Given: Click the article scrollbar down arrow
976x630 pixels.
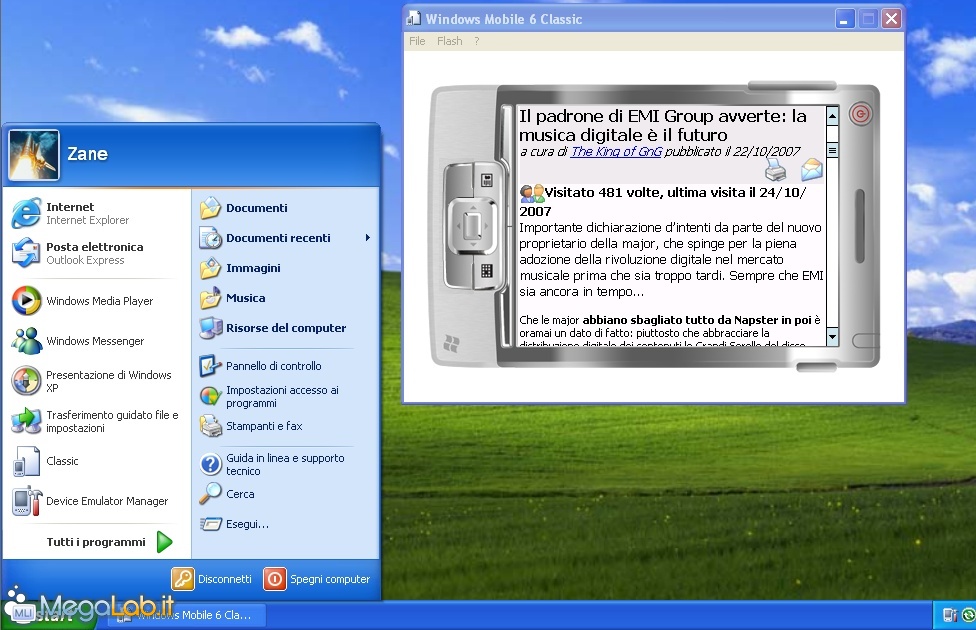Looking at the screenshot, I should [832, 337].
